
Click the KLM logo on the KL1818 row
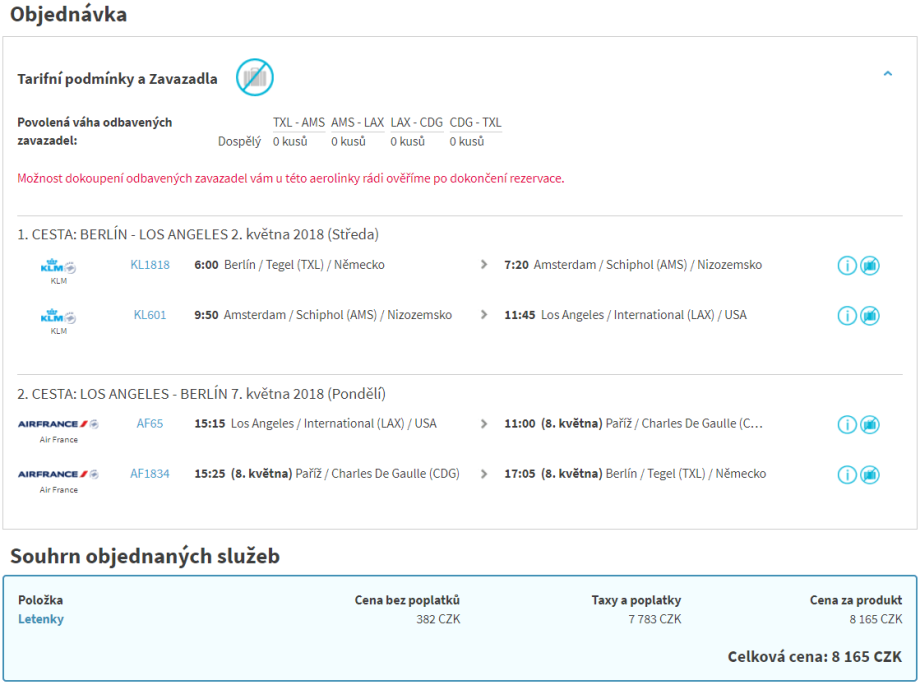pos(58,267)
